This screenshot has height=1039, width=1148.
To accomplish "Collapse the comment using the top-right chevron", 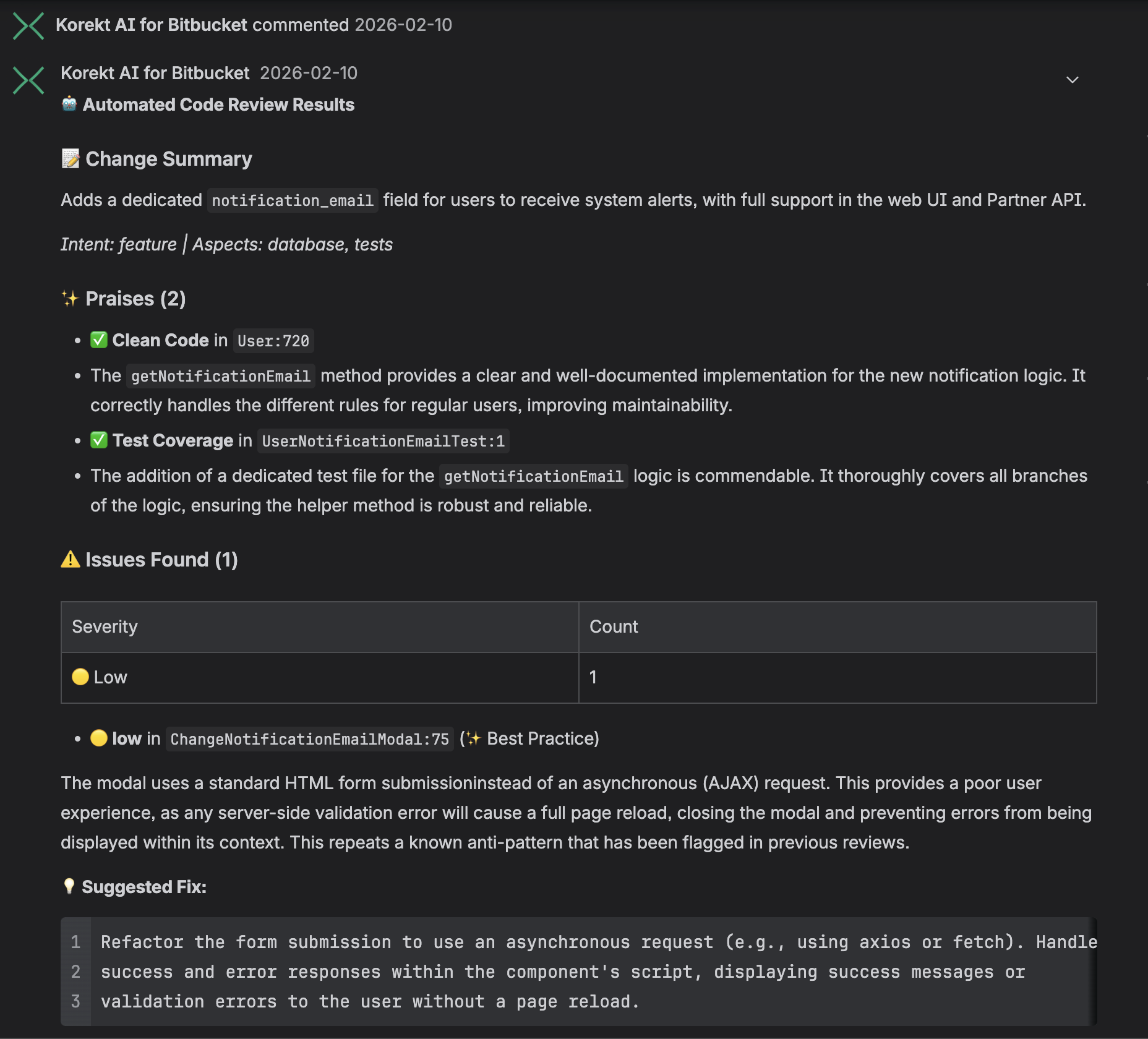I will (1073, 80).
